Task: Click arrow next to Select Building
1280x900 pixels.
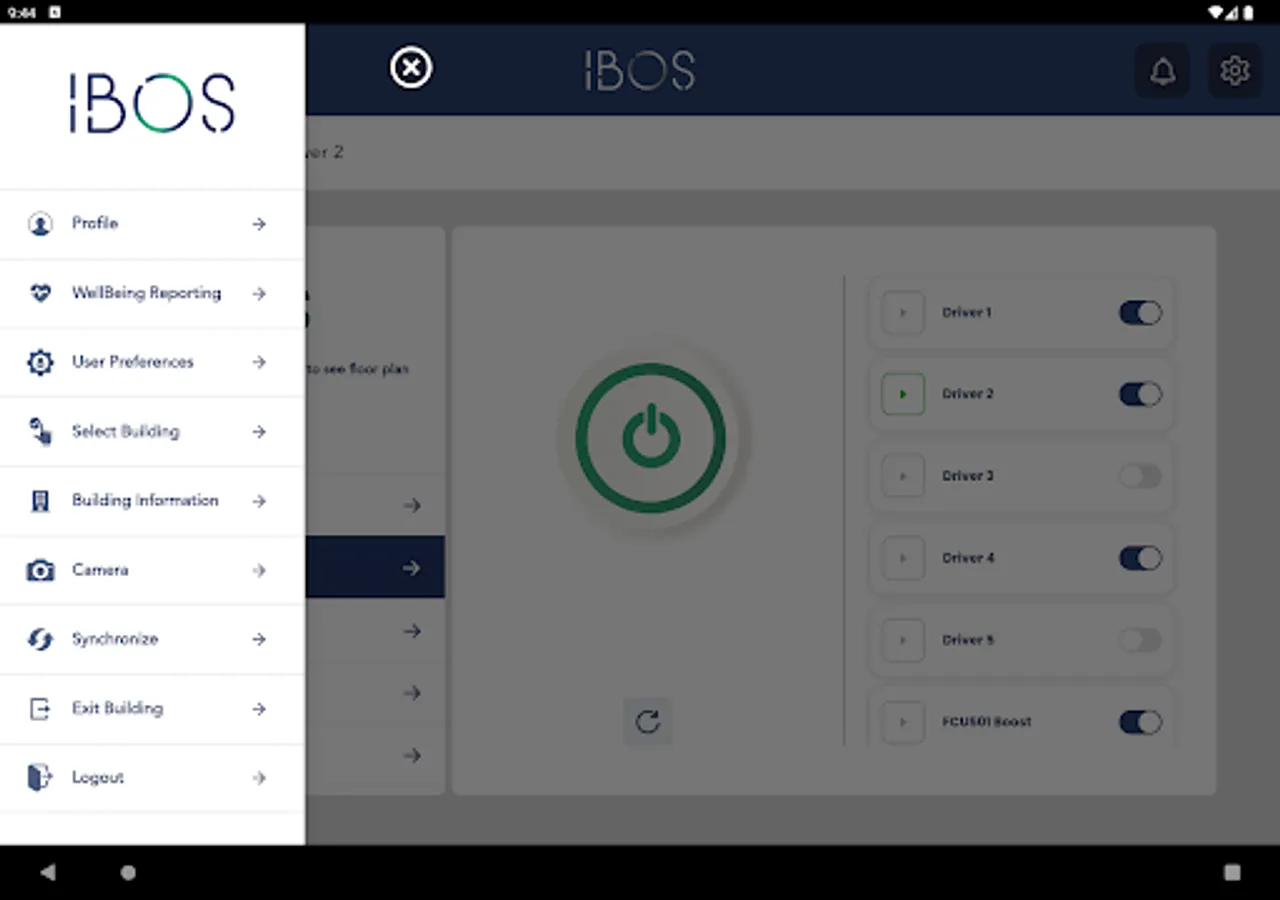Action: (x=259, y=432)
